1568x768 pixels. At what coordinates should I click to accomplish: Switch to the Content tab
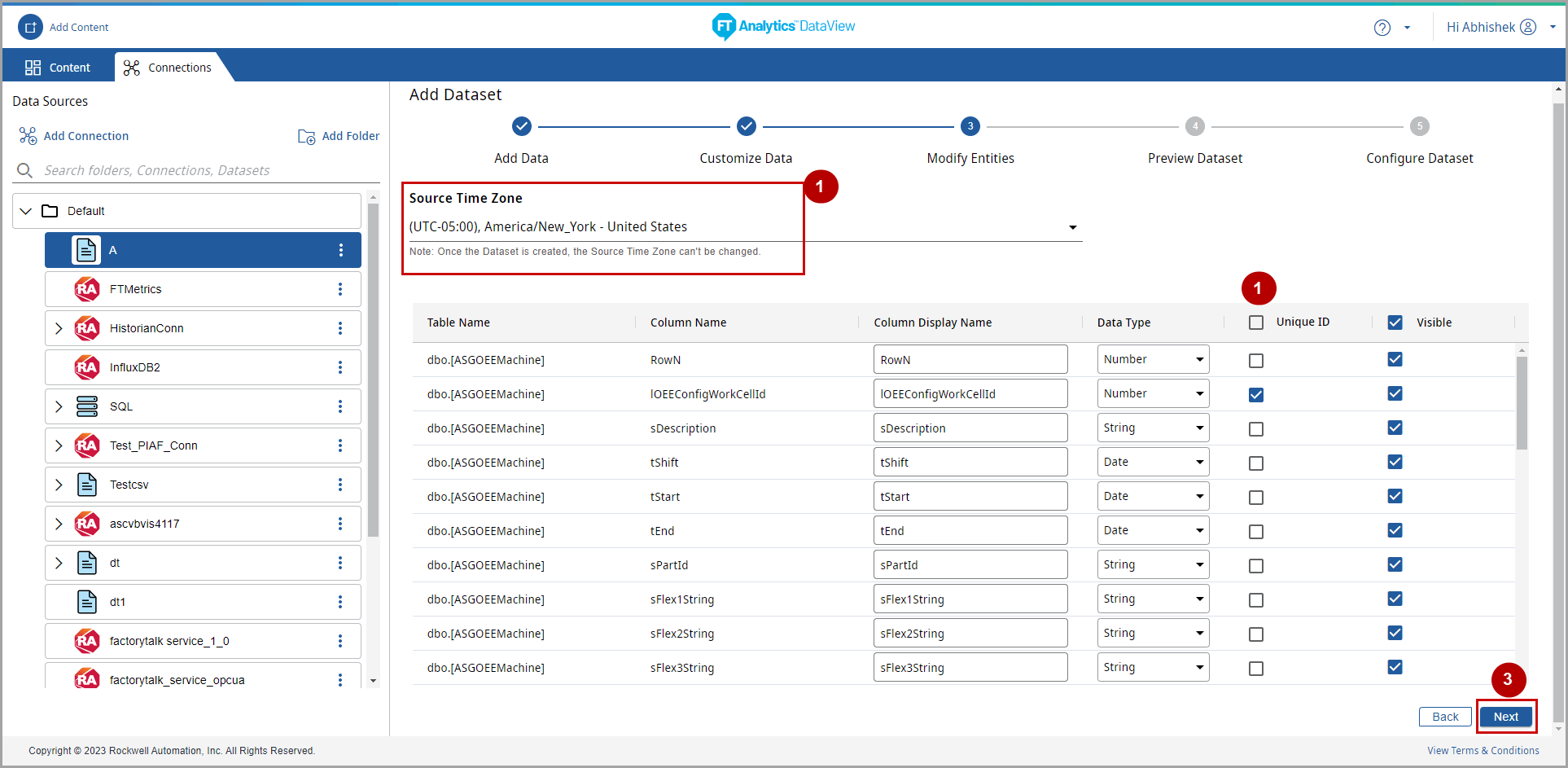(58, 68)
